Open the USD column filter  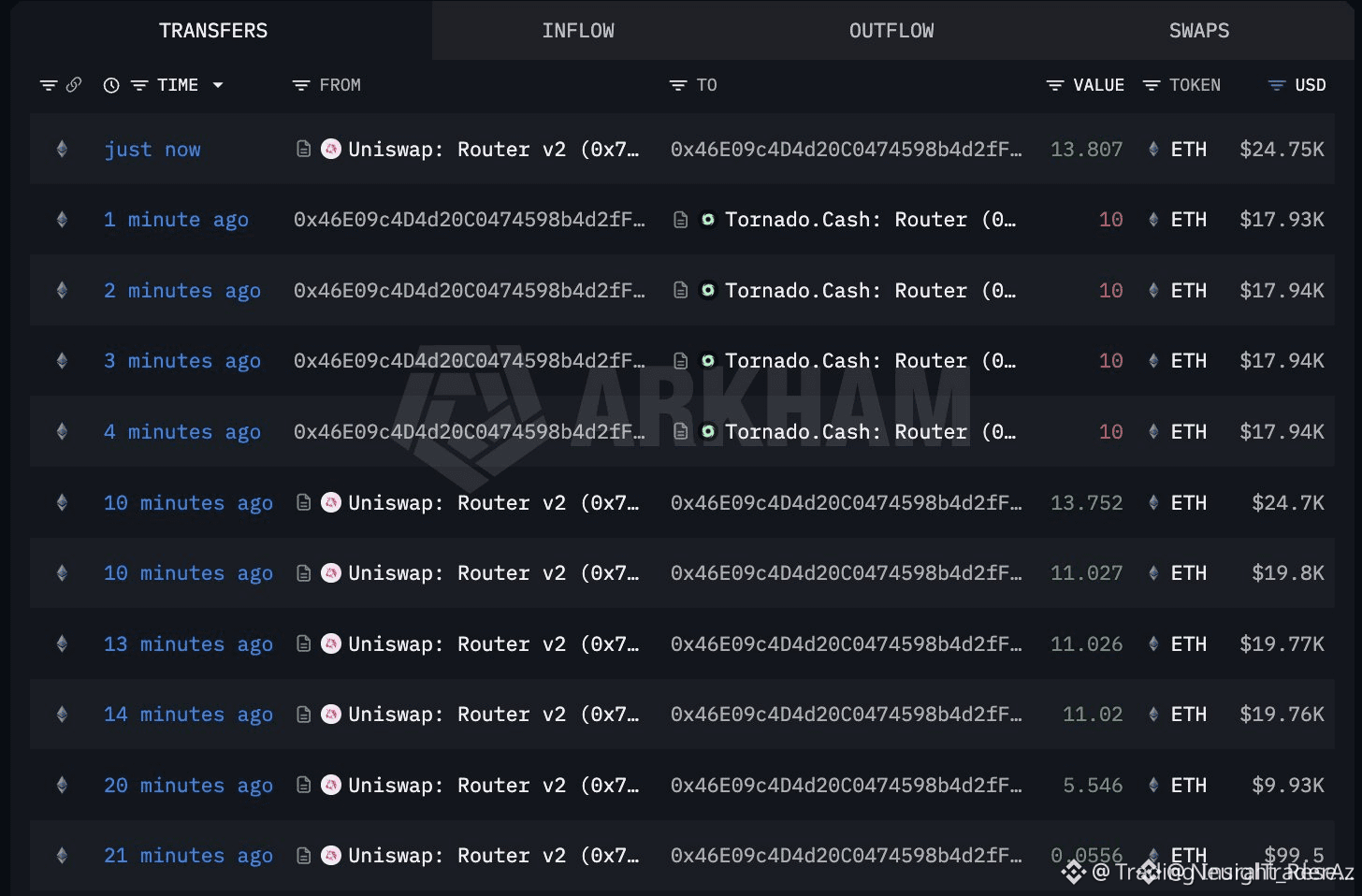[1277, 85]
